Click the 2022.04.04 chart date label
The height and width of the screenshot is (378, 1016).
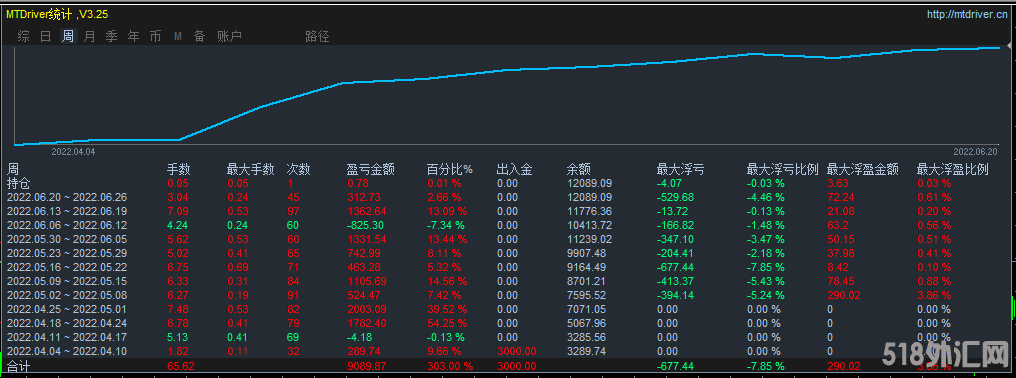73,151
